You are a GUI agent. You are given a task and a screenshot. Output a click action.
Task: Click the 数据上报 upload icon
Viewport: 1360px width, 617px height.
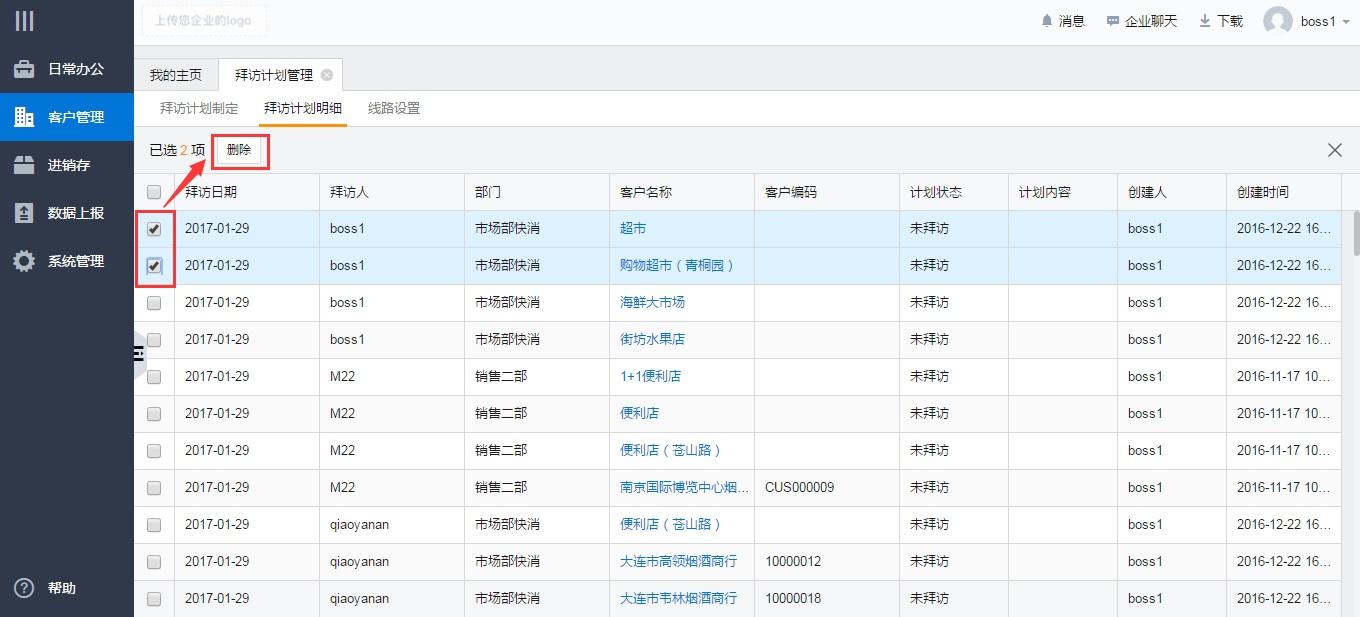point(24,213)
